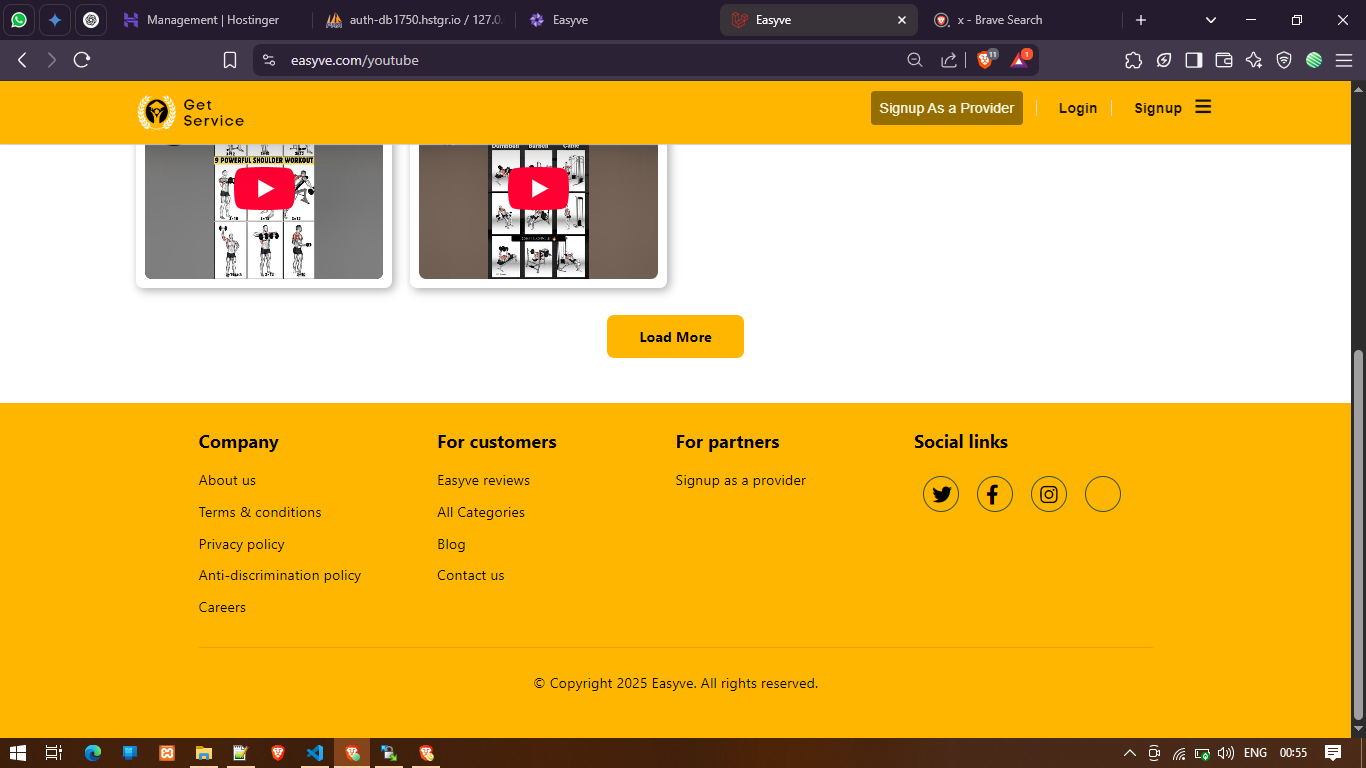Show hidden system tray icons
This screenshot has height=768, width=1366.
click(x=1130, y=753)
